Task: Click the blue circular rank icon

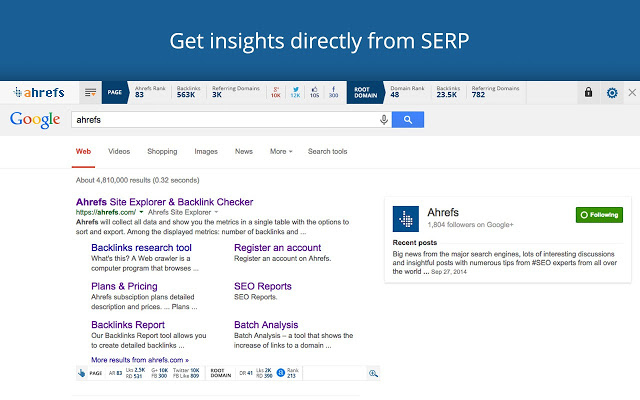Action: [x=280, y=373]
